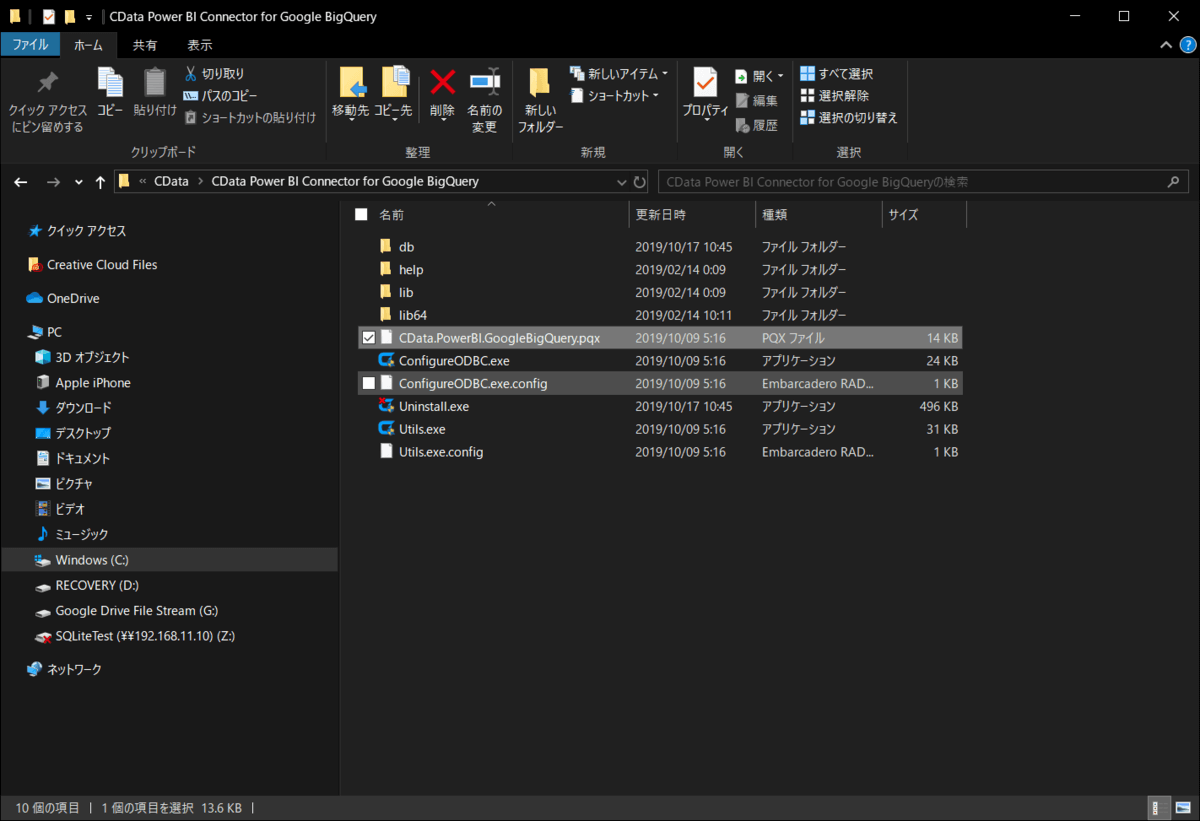Open プロパティ properties icon
1200x821 pixels.
coord(705,82)
